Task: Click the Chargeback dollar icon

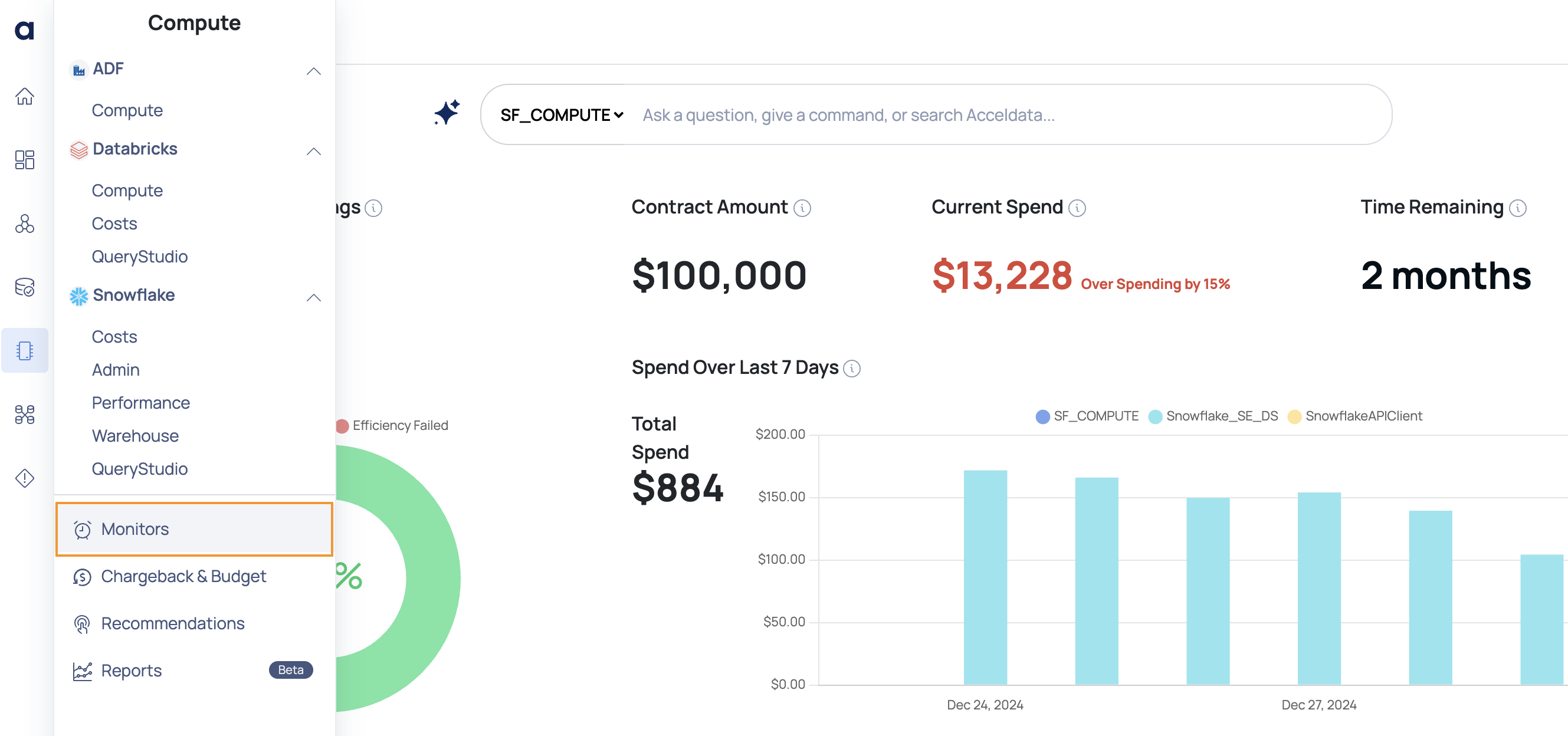Action: [x=82, y=577]
